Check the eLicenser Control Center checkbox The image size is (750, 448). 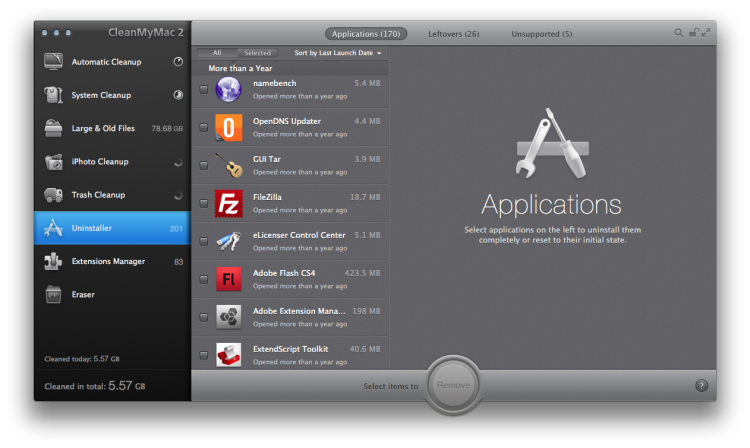(x=204, y=241)
